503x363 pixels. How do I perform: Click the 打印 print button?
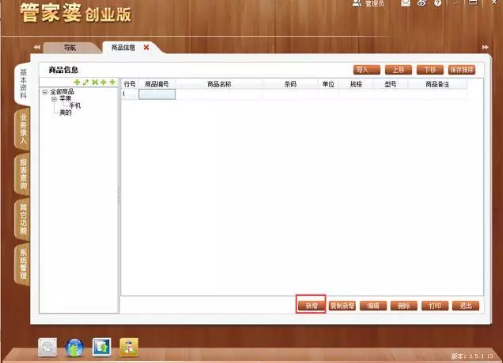coord(435,306)
